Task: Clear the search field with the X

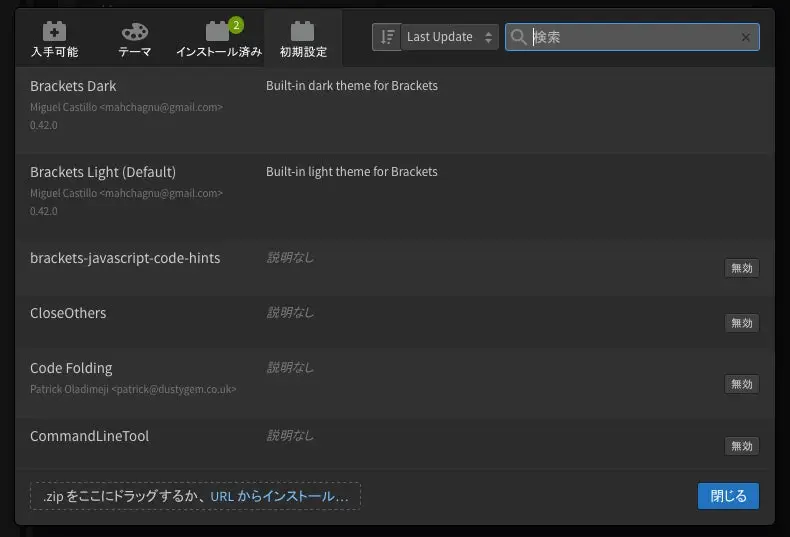Action: [746, 37]
